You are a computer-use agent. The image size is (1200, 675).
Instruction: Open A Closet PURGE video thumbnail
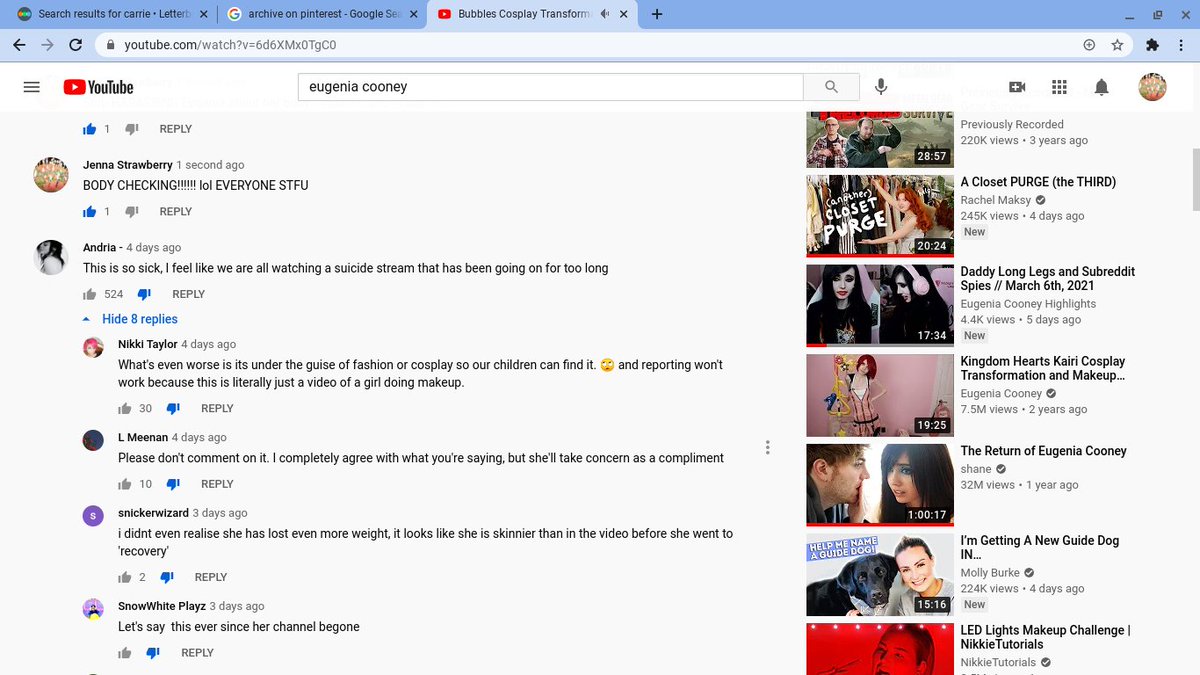pyautogui.click(x=880, y=216)
